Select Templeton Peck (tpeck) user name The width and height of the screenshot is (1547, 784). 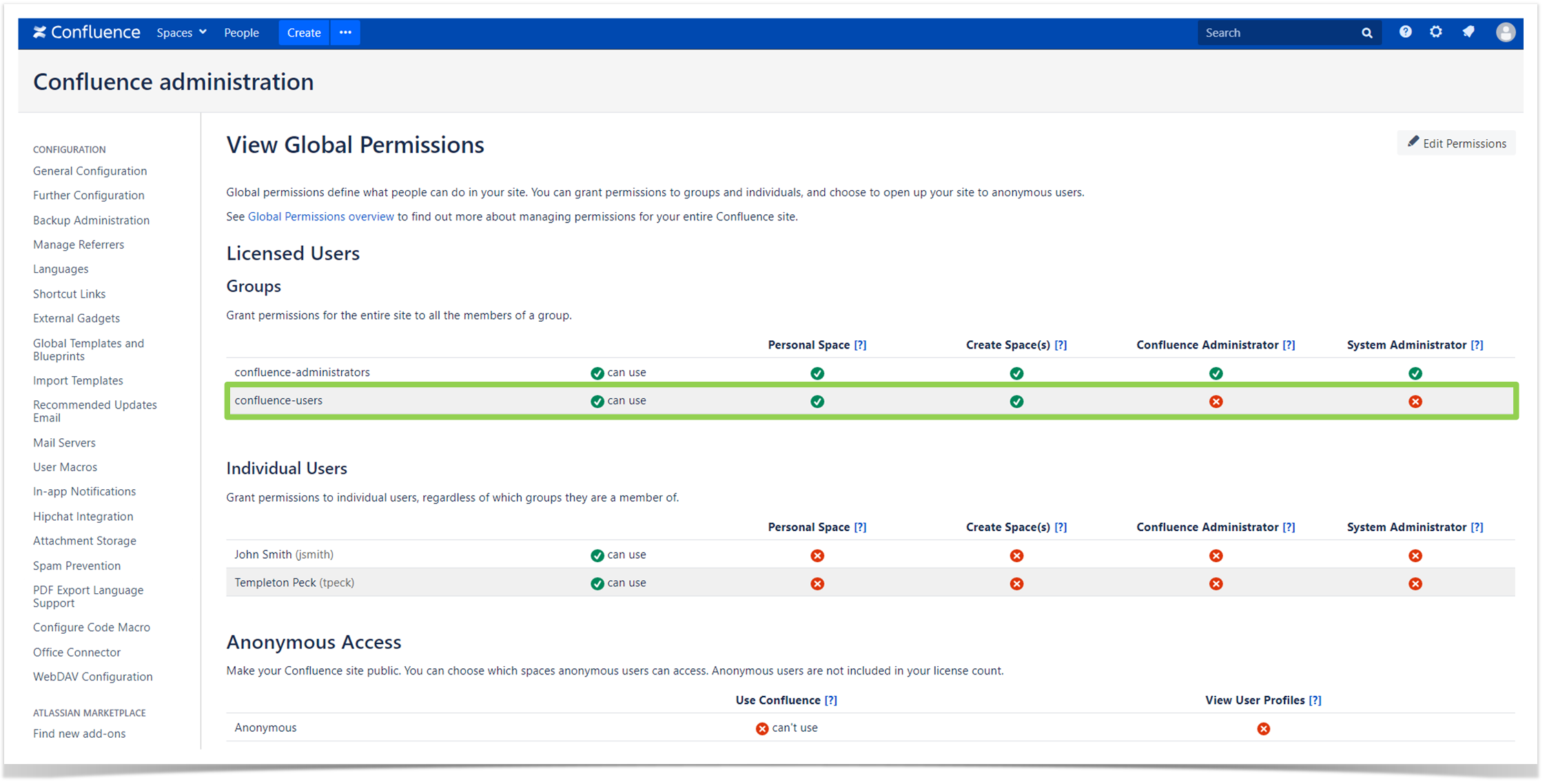click(294, 582)
